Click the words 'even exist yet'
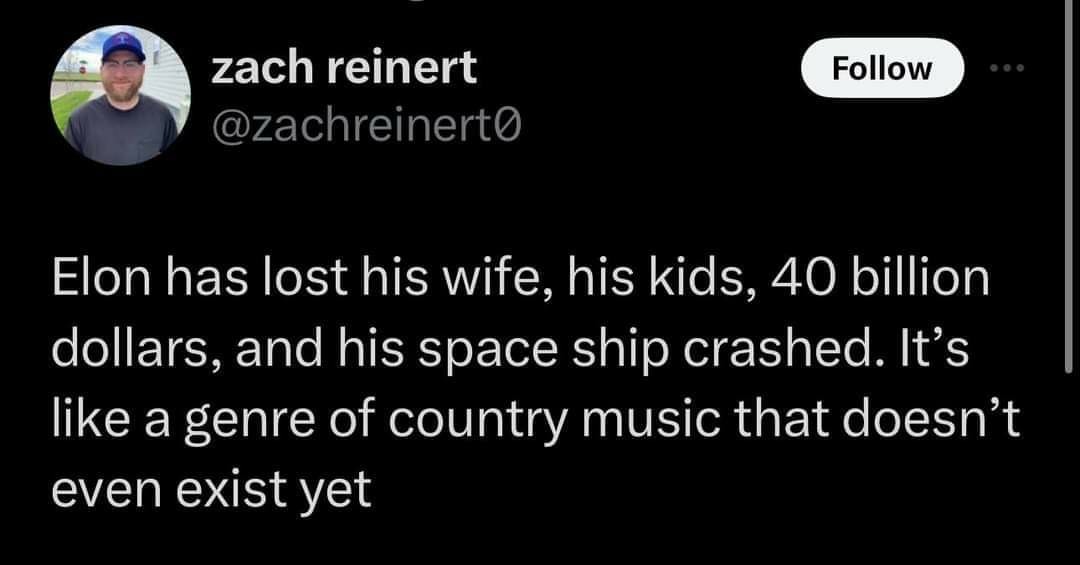The width and height of the screenshot is (1080, 565). point(211,491)
